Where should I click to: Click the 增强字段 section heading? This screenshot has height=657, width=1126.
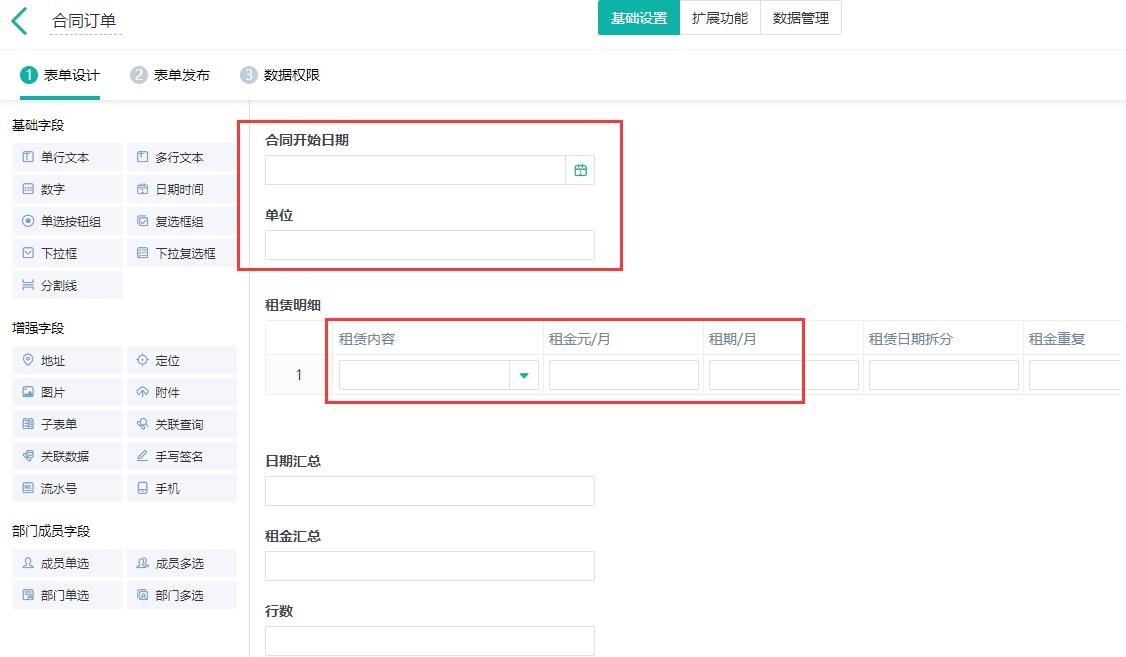(38, 328)
